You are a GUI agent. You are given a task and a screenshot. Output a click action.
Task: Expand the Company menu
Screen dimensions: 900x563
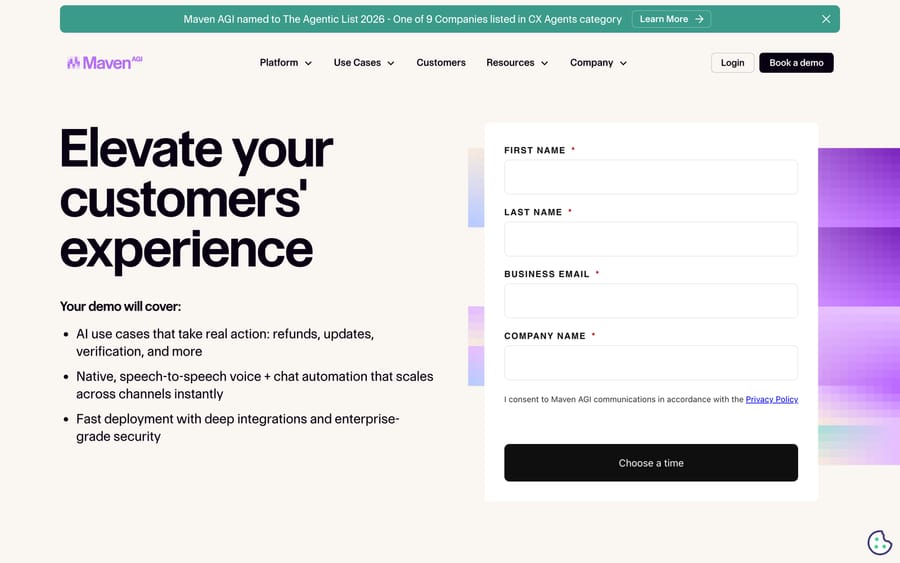click(598, 63)
